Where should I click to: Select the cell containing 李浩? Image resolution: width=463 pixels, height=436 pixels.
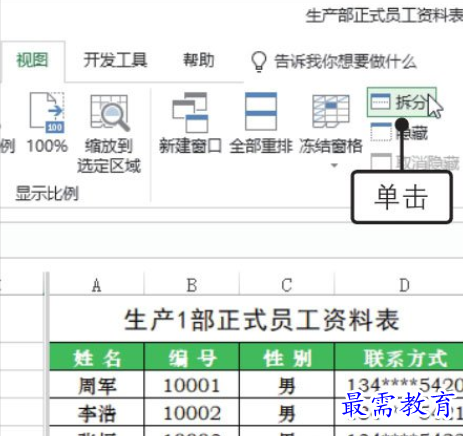(97, 412)
